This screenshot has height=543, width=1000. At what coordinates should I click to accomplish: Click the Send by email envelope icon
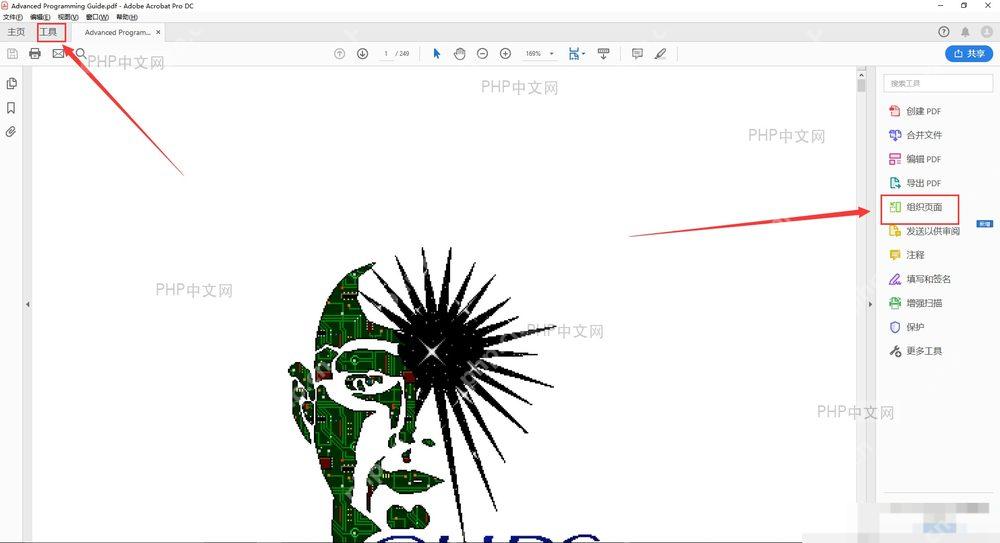coord(58,54)
